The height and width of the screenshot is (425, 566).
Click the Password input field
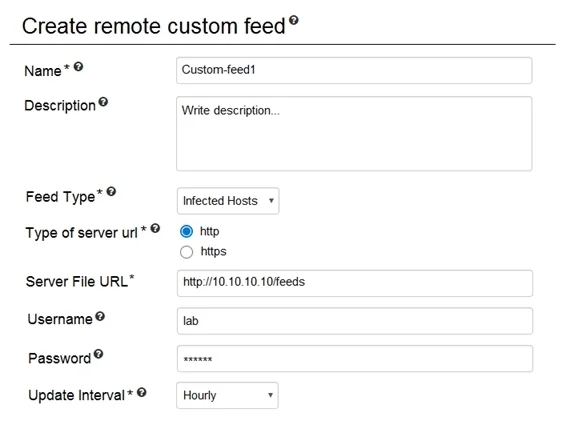[x=355, y=359]
